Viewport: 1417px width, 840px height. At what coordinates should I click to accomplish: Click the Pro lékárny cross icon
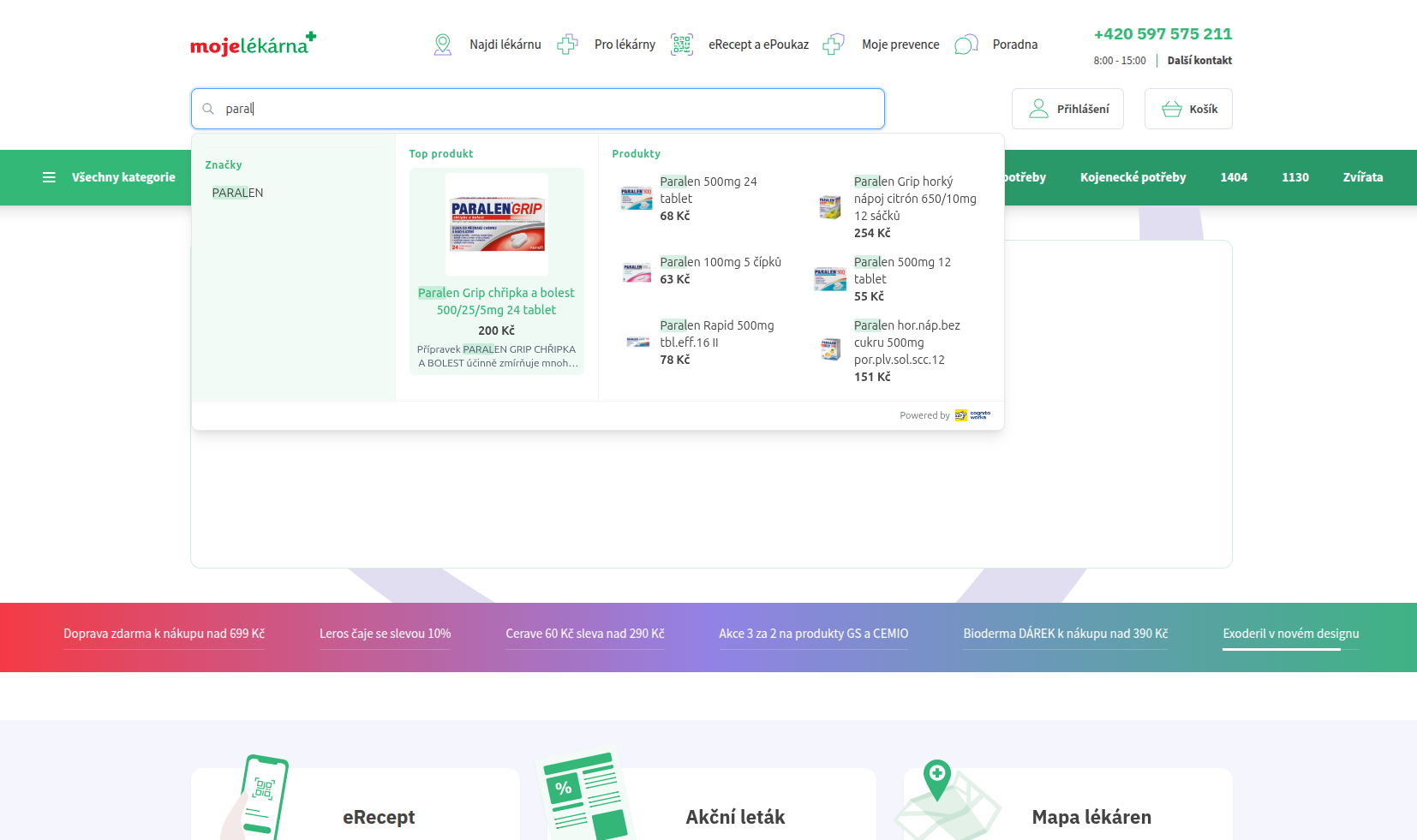coord(567,45)
